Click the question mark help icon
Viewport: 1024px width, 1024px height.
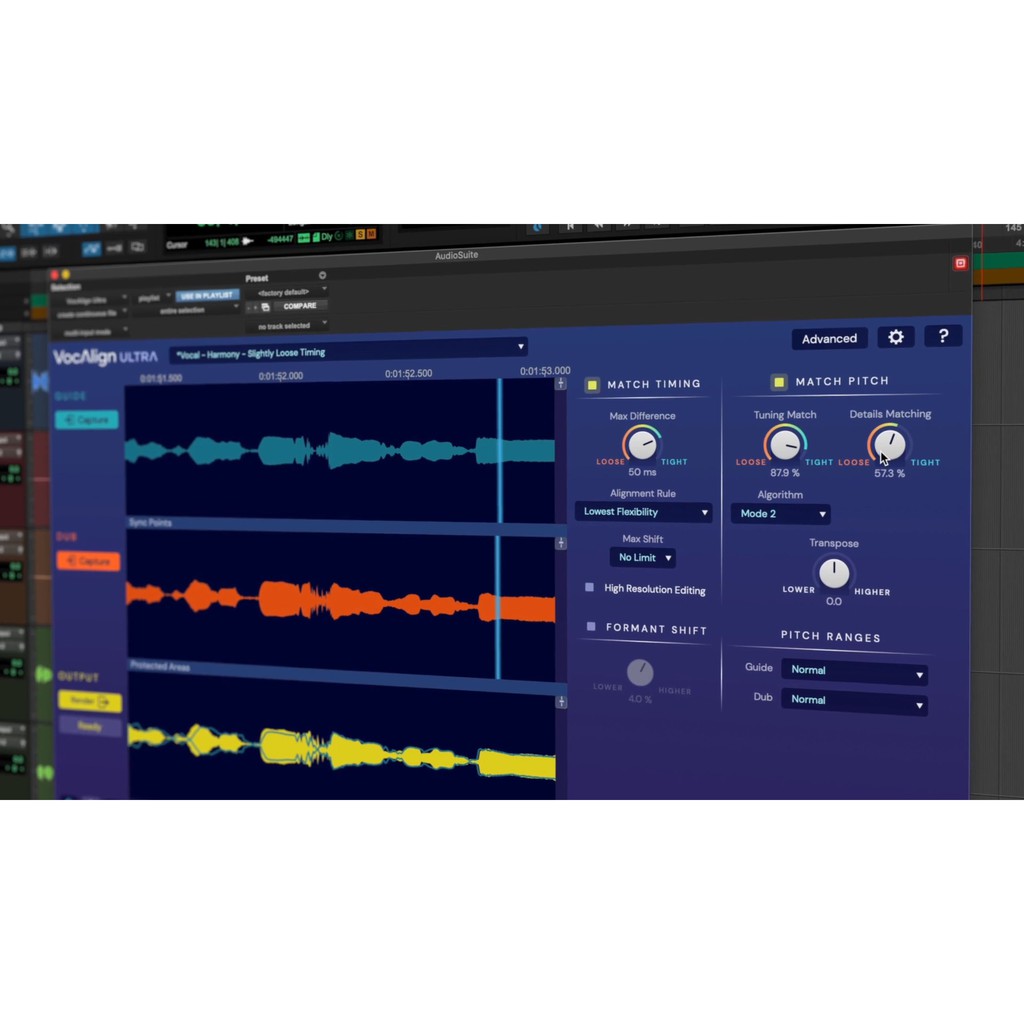pos(943,336)
